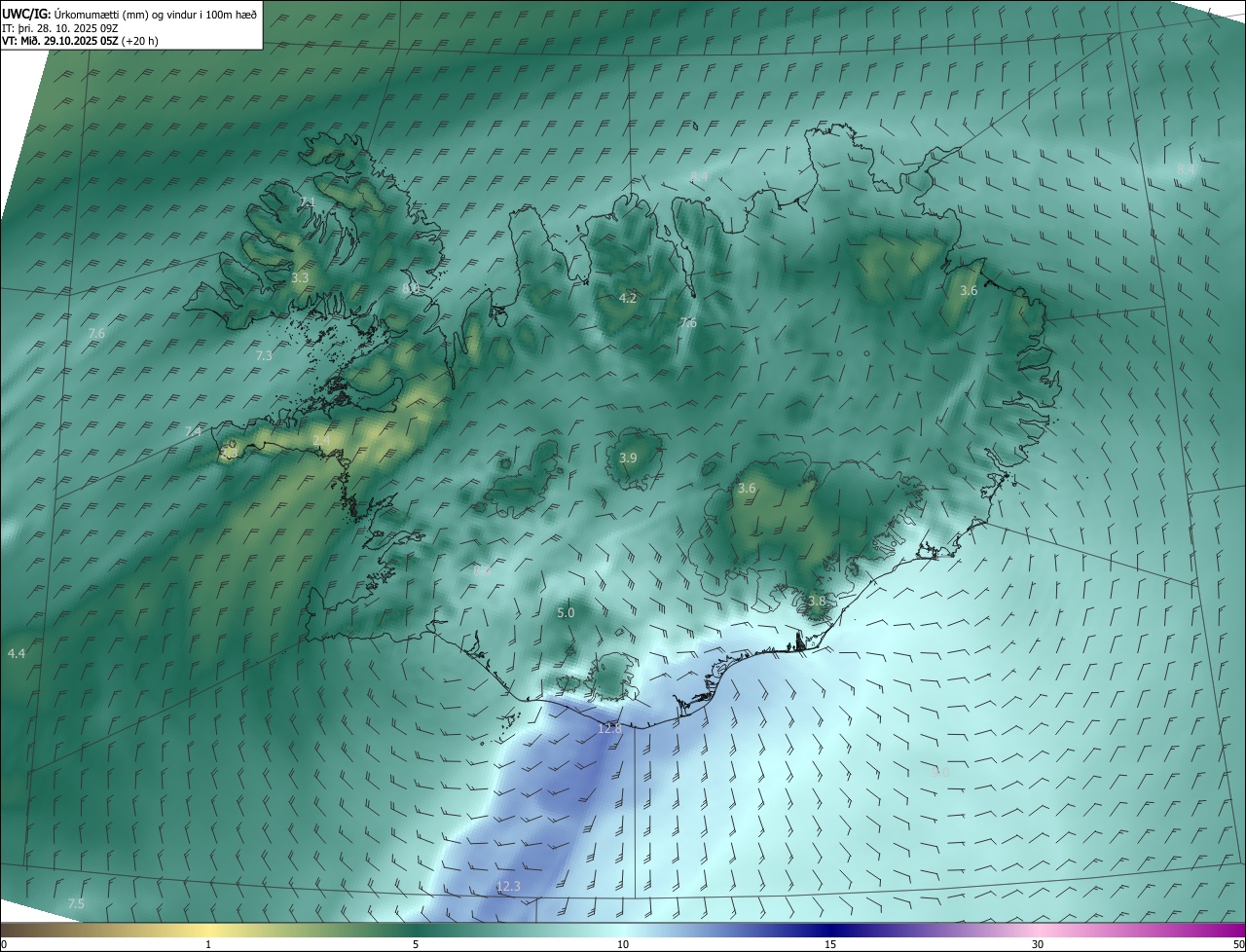Click the 5.0 precipitation value label
The image size is (1246, 952).
click(x=566, y=613)
